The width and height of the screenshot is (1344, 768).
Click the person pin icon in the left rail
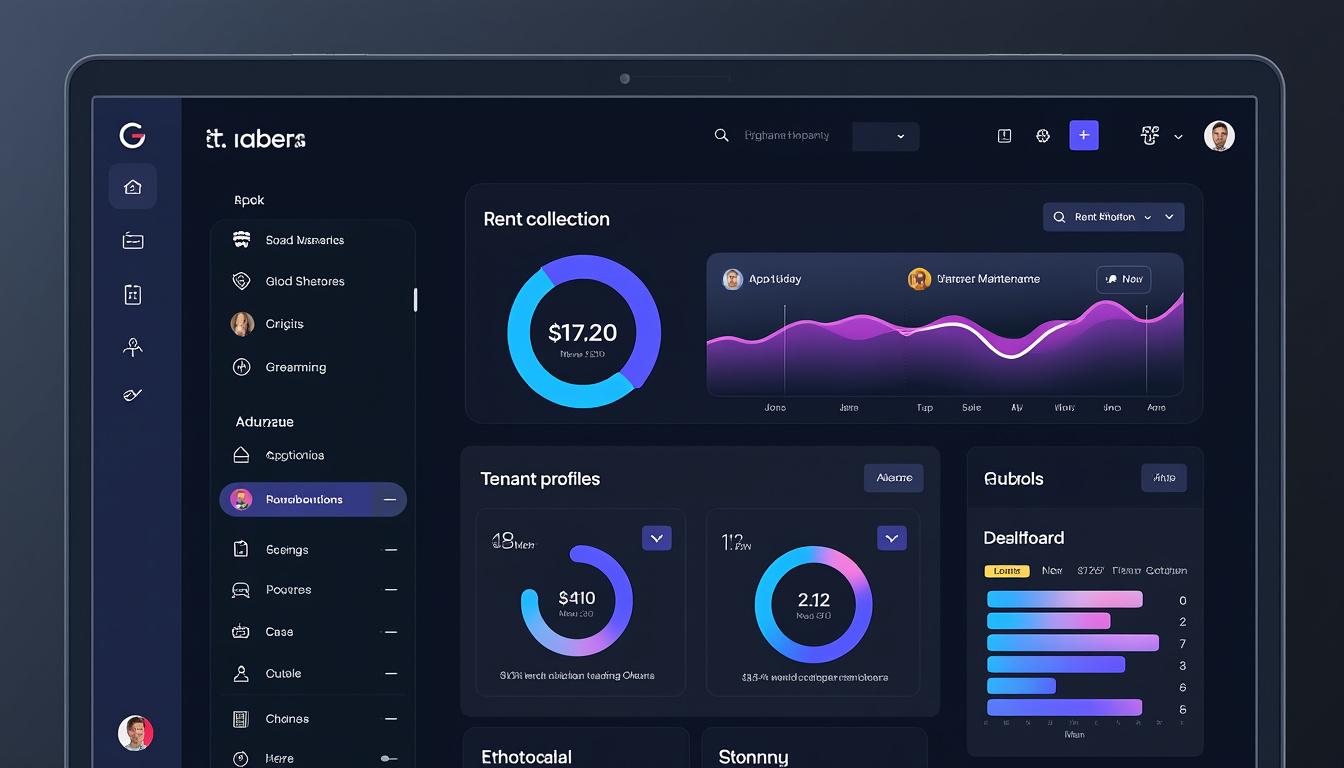click(133, 347)
